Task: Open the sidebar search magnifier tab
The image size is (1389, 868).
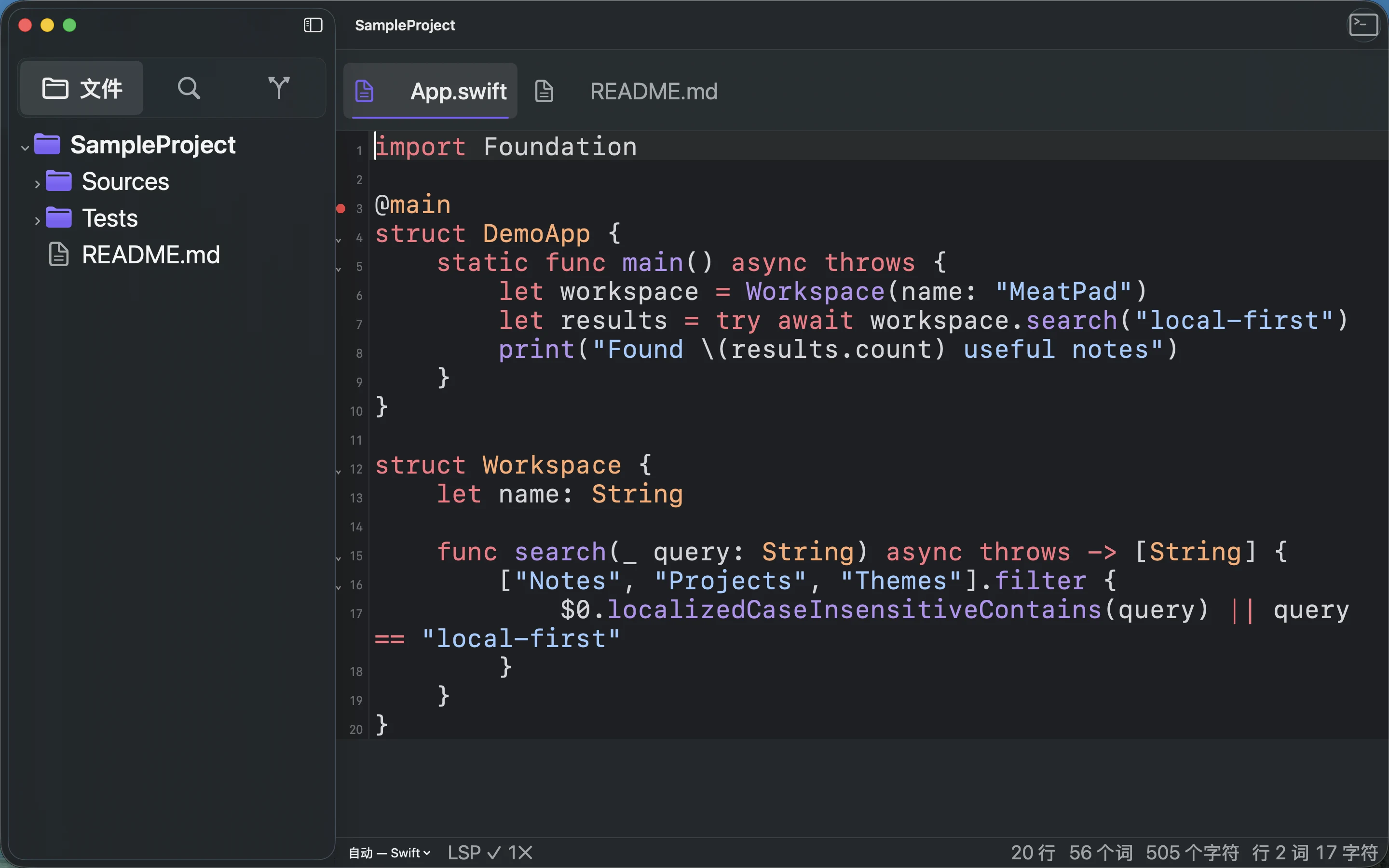Action: point(189,88)
